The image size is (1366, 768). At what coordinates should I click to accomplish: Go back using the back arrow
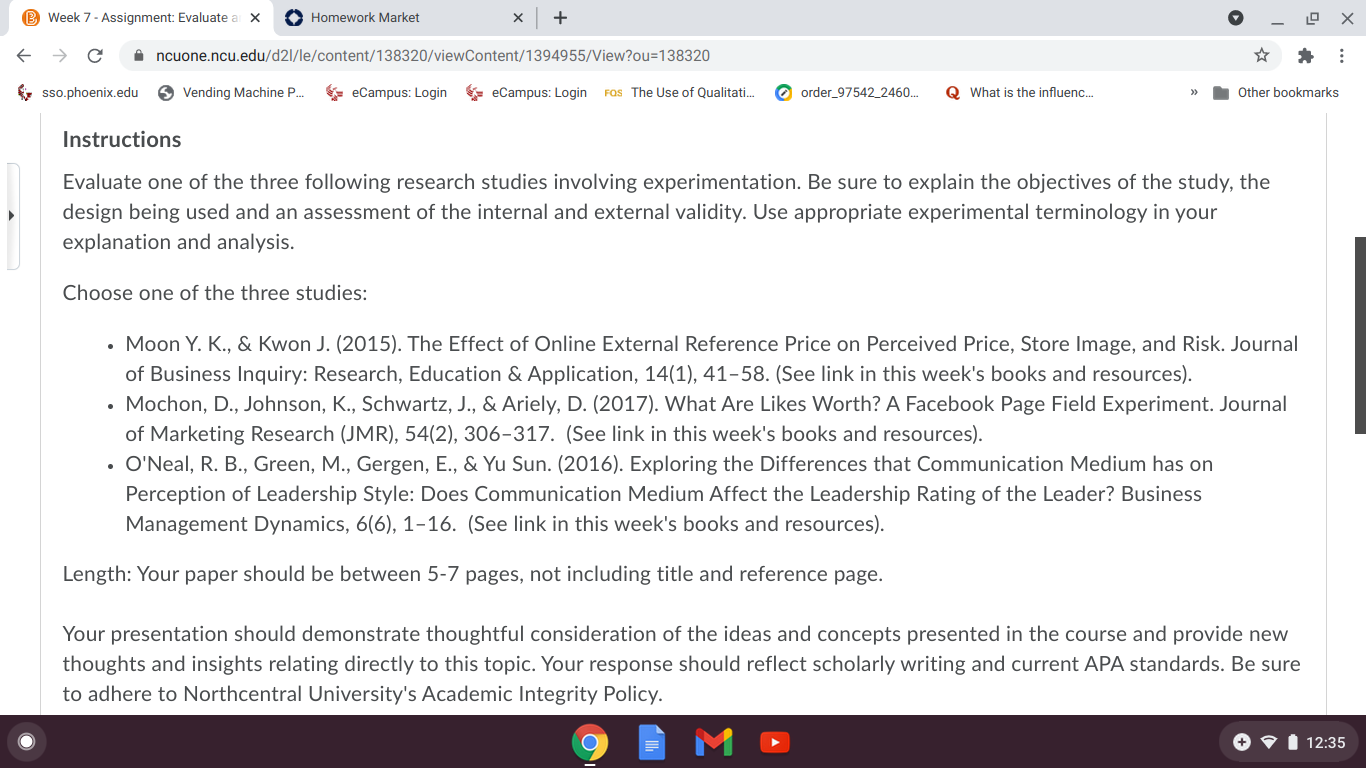click(x=24, y=55)
